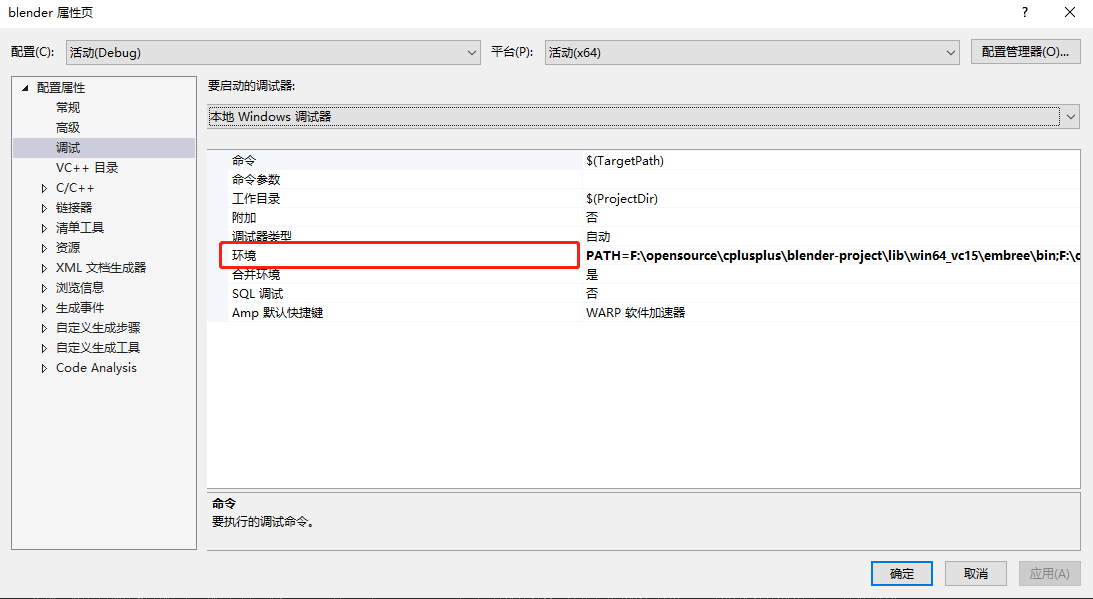
Task: Select the 自定义生成步骤 label in the tree
Action: [98, 328]
